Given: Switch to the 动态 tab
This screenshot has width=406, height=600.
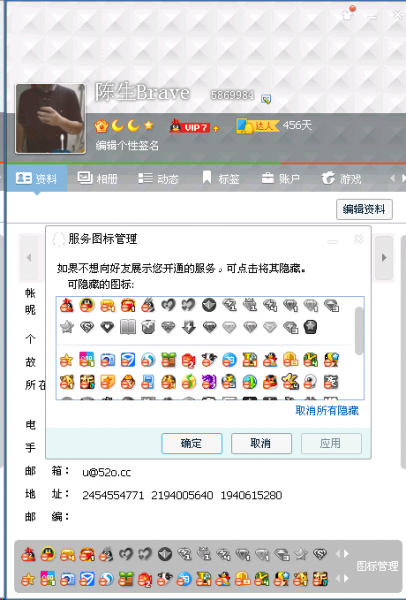Looking at the screenshot, I should click(x=158, y=178).
